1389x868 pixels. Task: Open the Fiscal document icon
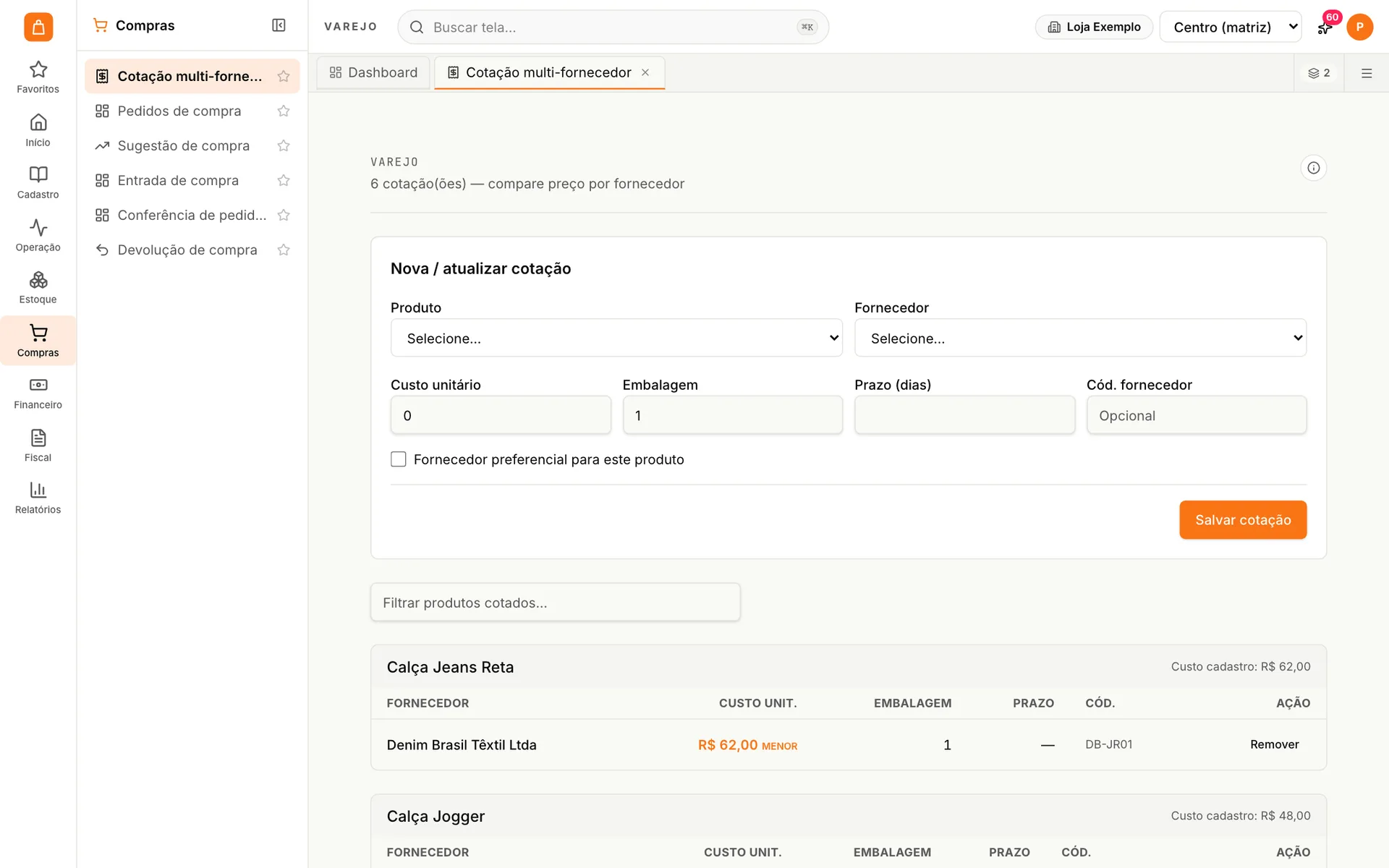38,446
